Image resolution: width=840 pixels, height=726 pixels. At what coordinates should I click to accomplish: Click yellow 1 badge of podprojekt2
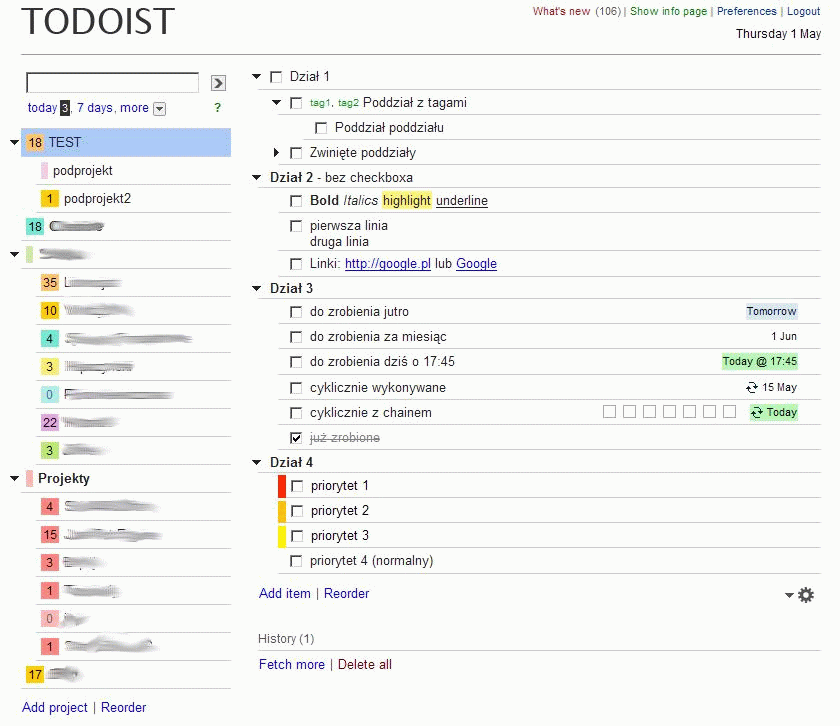[50, 199]
